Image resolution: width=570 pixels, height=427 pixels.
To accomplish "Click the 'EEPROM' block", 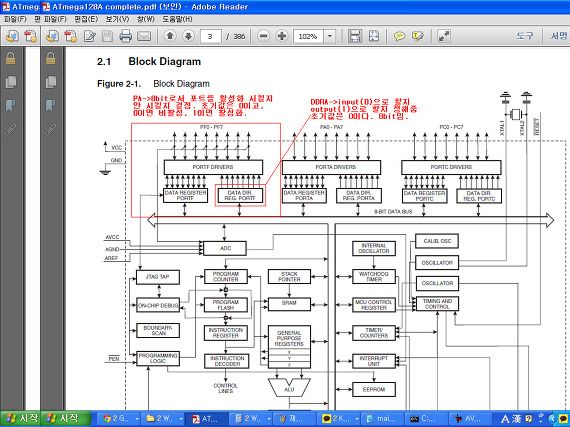I will click(x=374, y=389).
